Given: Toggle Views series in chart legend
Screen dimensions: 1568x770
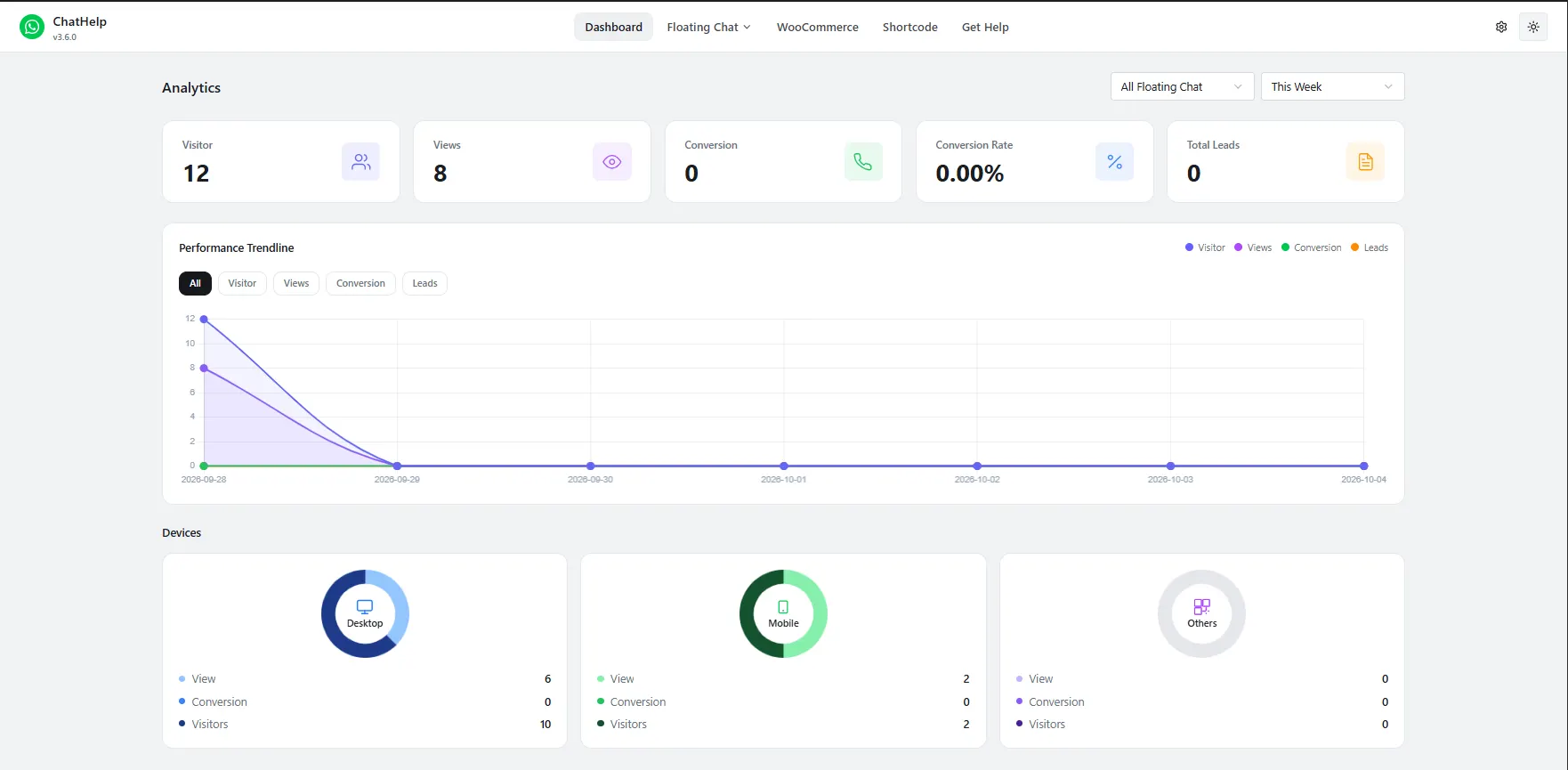Looking at the screenshot, I should click(1253, 247).
